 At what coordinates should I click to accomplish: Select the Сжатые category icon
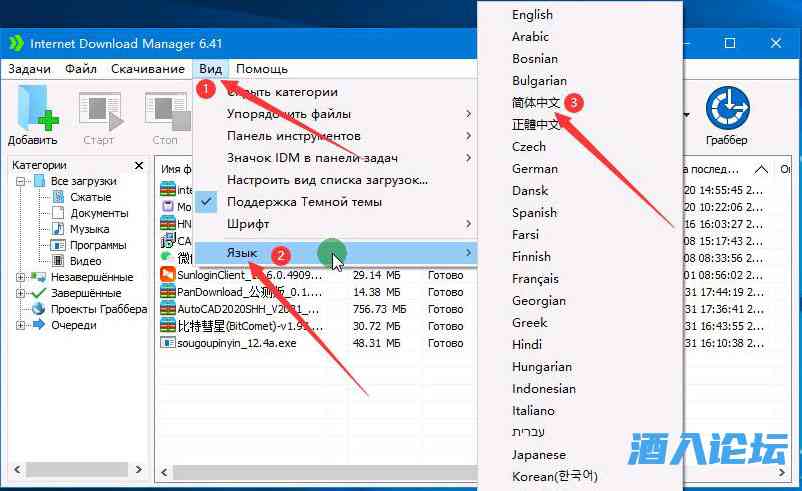(58, 197)
